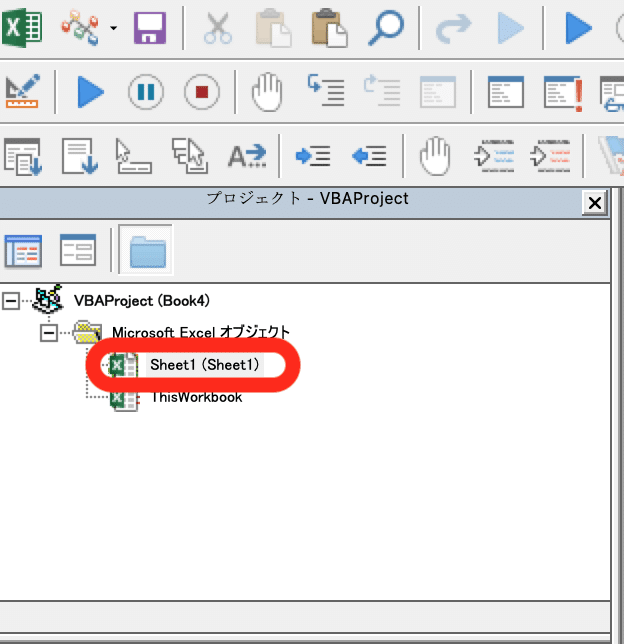Open Find with the magnifier icon

pyautogui.click(x=386, y=28)
